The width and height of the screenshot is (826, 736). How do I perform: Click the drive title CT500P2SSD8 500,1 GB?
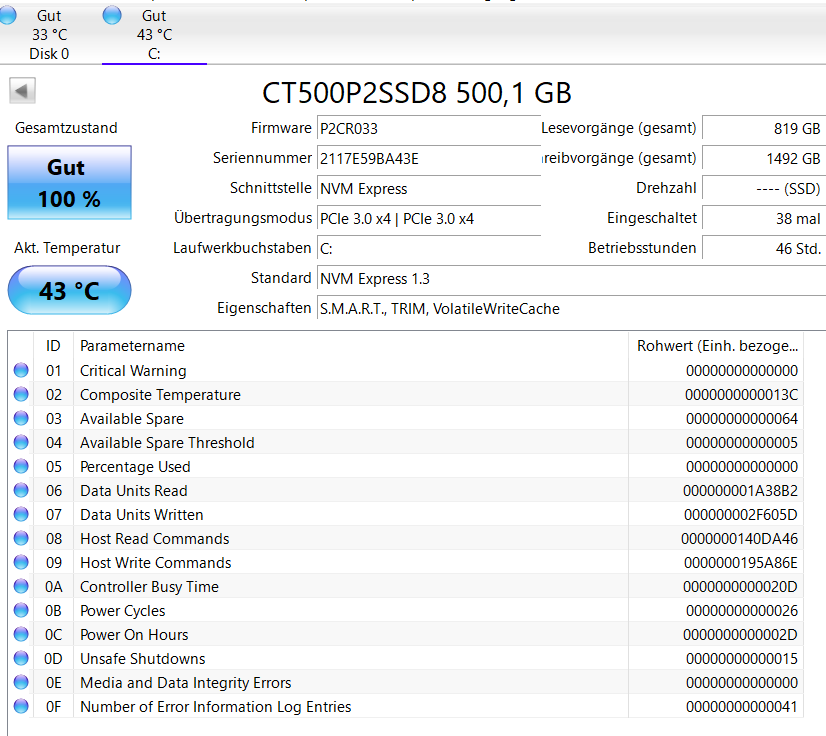coord(417,93)
